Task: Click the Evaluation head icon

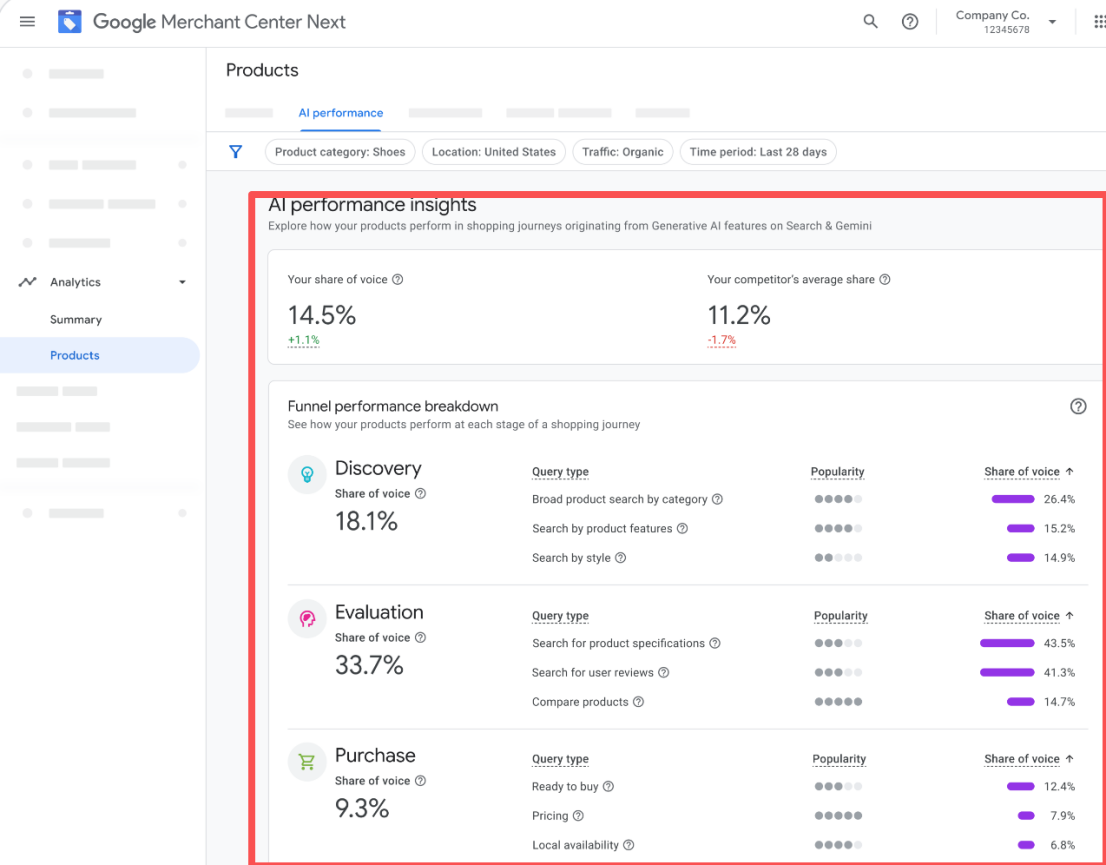Action: tap(307, 619)
